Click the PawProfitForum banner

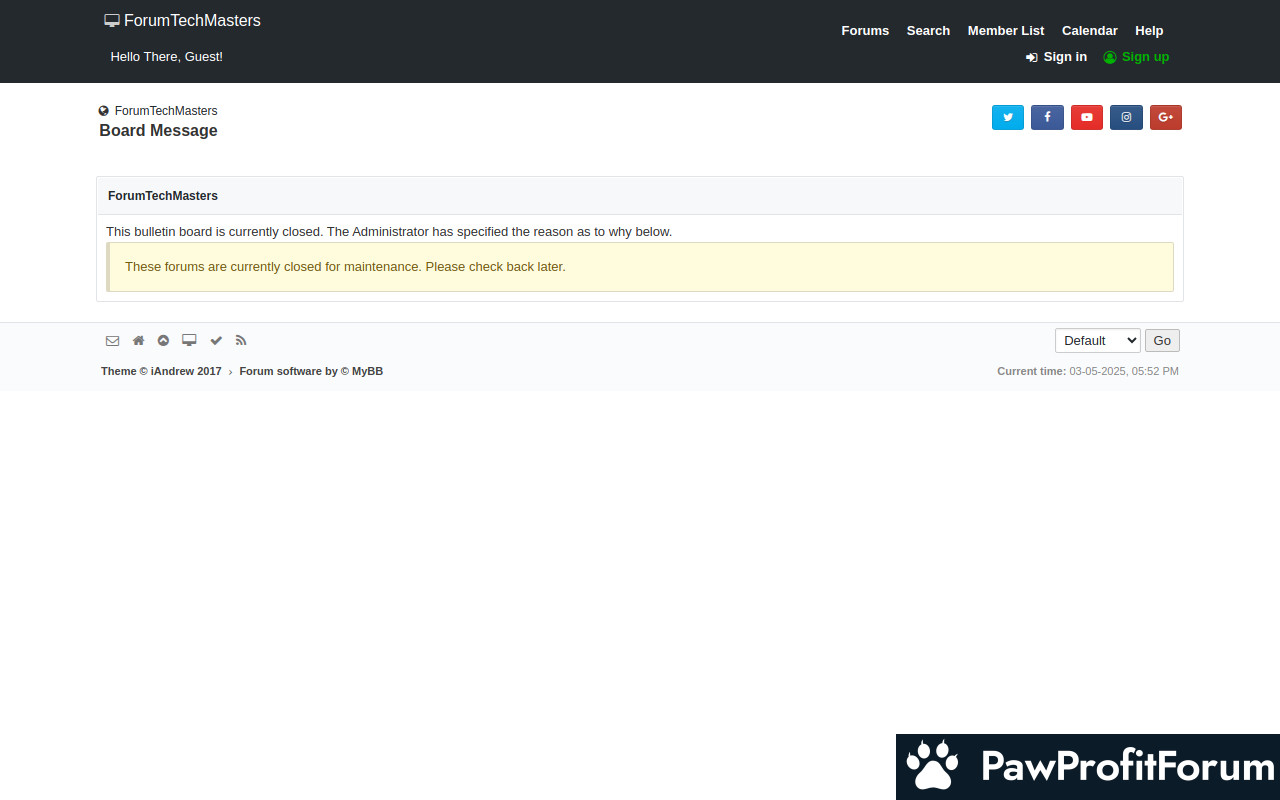(1088, 767)
